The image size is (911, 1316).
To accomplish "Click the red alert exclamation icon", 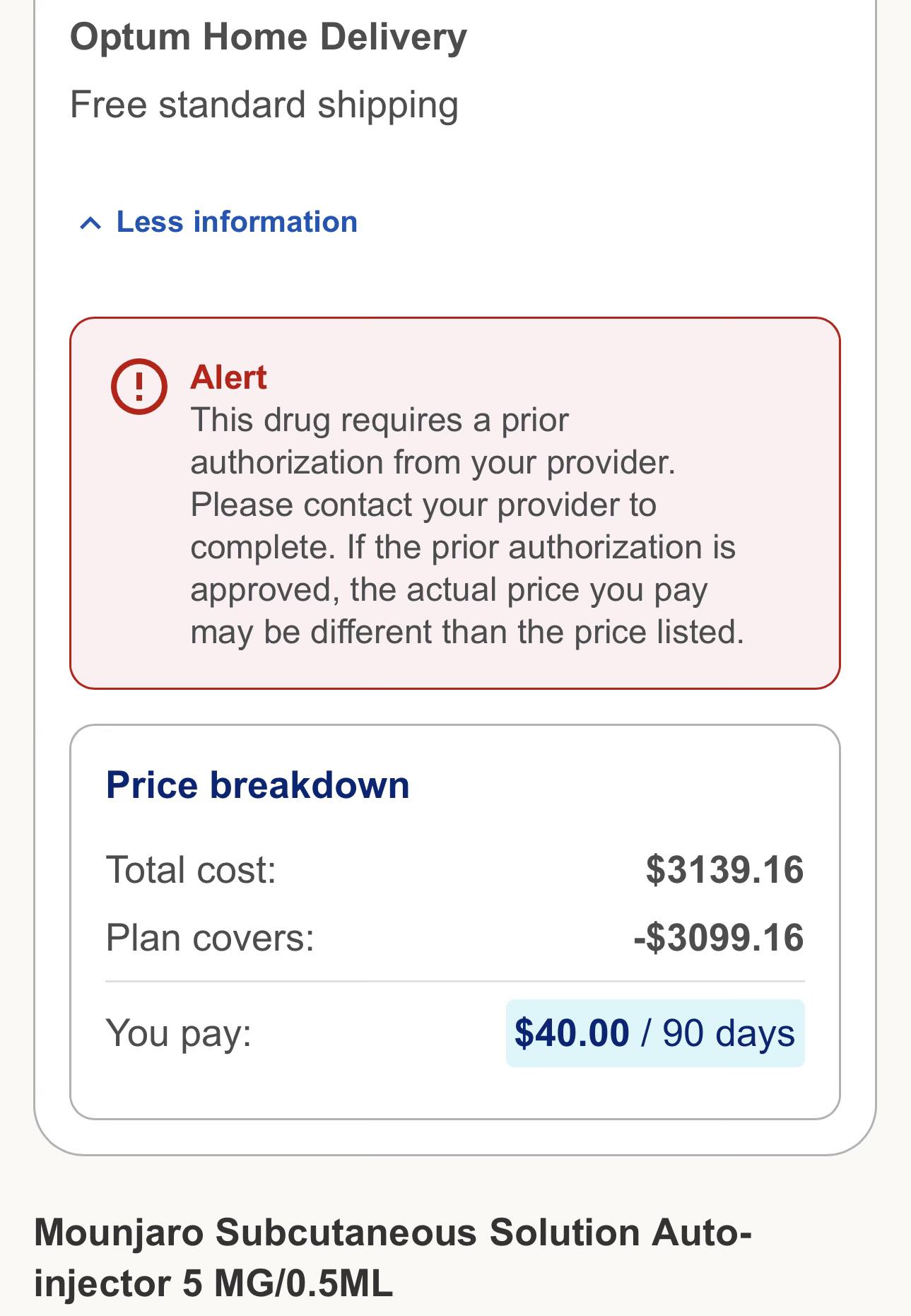I will click(139, 387).
